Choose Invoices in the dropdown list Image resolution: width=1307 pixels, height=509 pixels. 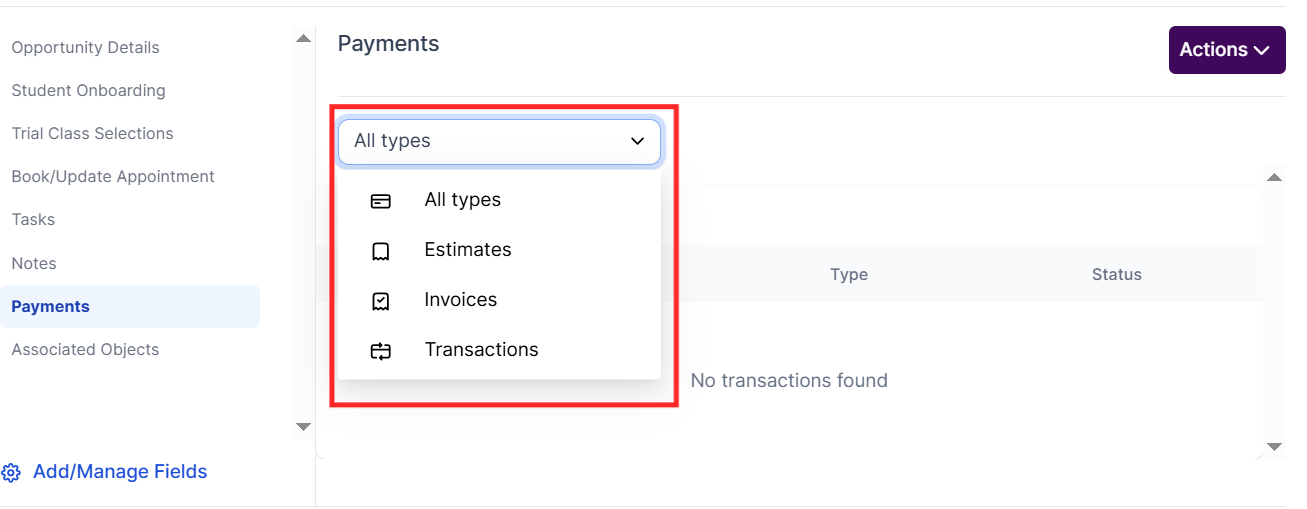[x=460, y=300]
